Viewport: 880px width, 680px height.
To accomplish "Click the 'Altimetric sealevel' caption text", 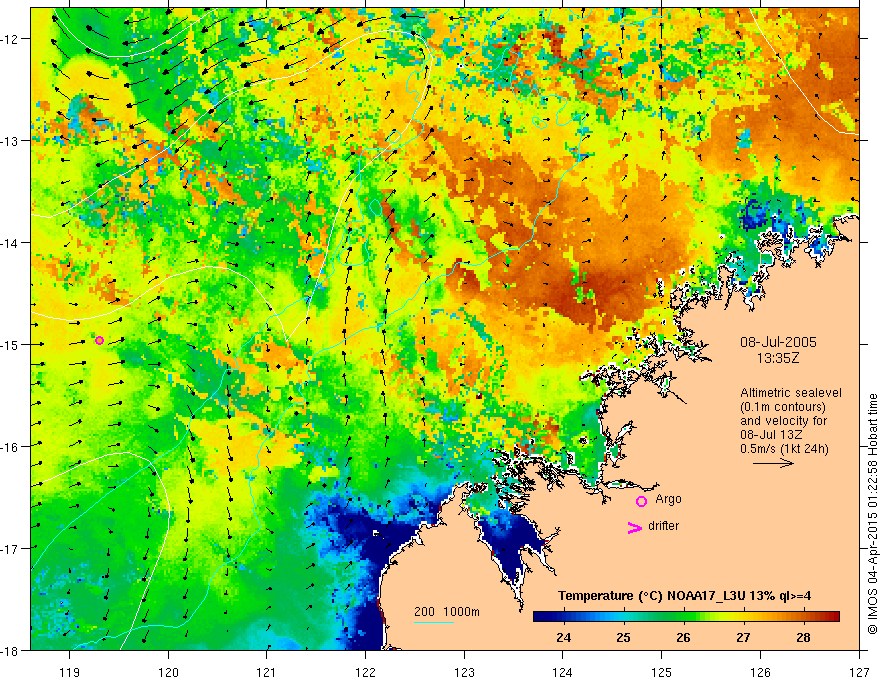I will [791, 393].
